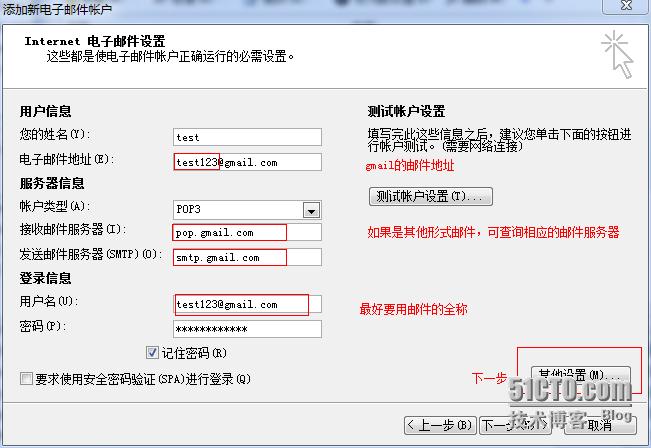This screenshot has width=651, height=448.
Task: Click the 用户名(U): label
Action: (x=49, y=301)
